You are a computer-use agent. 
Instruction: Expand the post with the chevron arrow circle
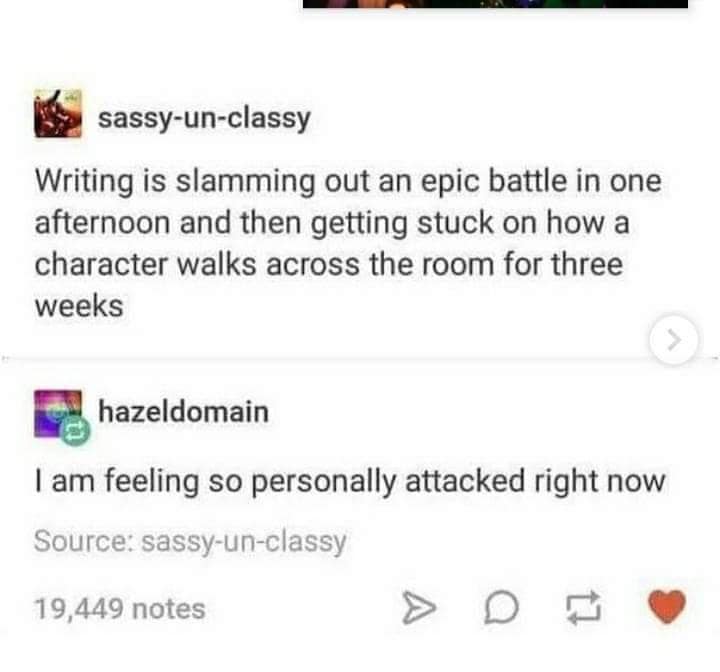[x=674, y=340]
